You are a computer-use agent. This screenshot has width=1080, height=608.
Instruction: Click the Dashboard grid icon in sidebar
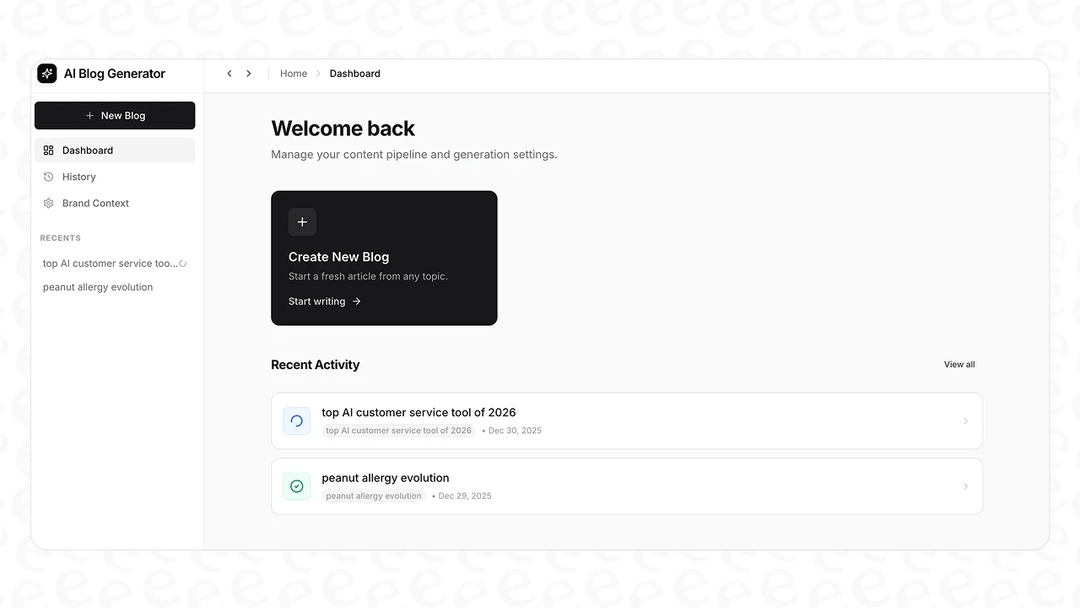pos(48,150)
